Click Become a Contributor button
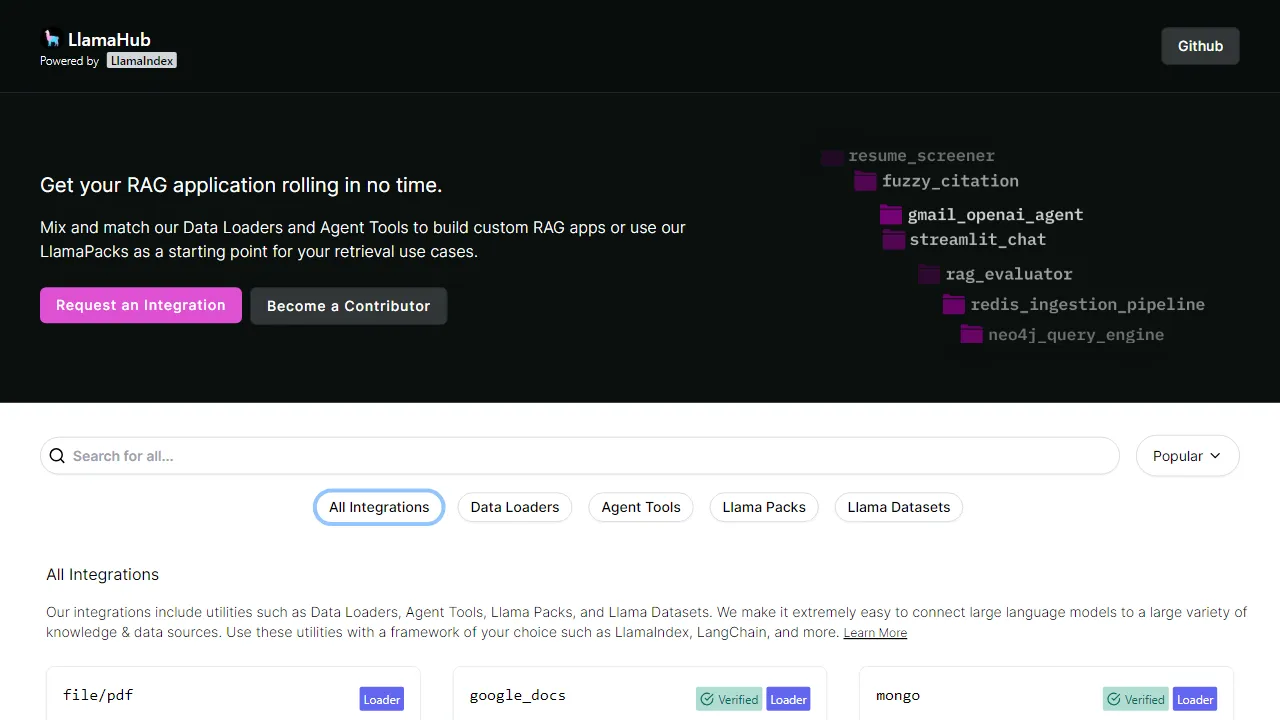The height and width of the screenshot is (720, 1280). coord(348,306)
